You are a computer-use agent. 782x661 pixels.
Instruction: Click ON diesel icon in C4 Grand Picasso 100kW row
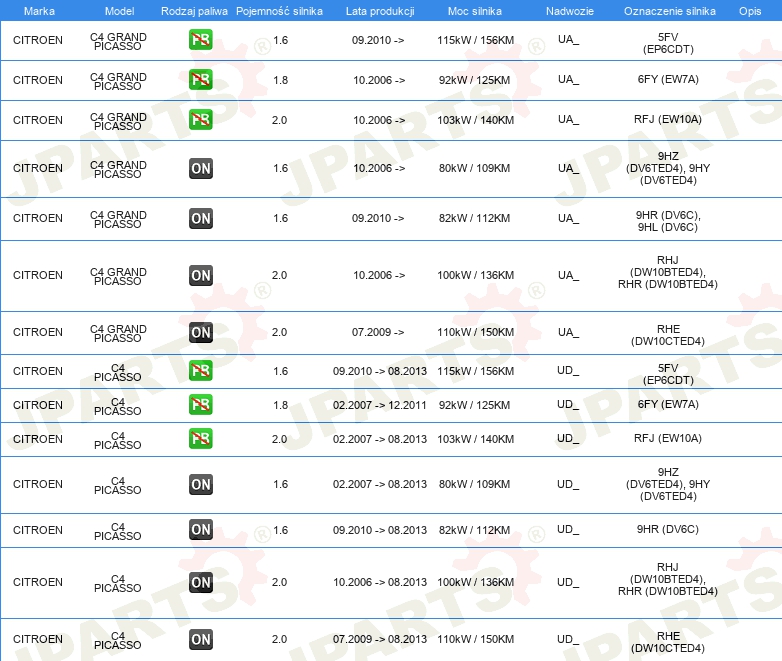click(200, 275)
